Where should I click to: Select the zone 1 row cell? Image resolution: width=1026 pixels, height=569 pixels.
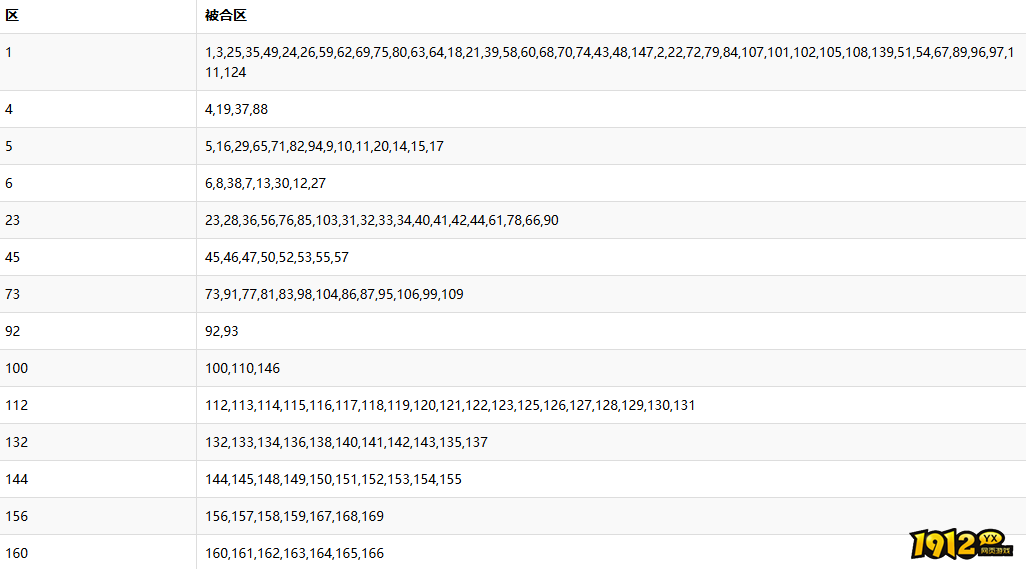tap(98, 62)
